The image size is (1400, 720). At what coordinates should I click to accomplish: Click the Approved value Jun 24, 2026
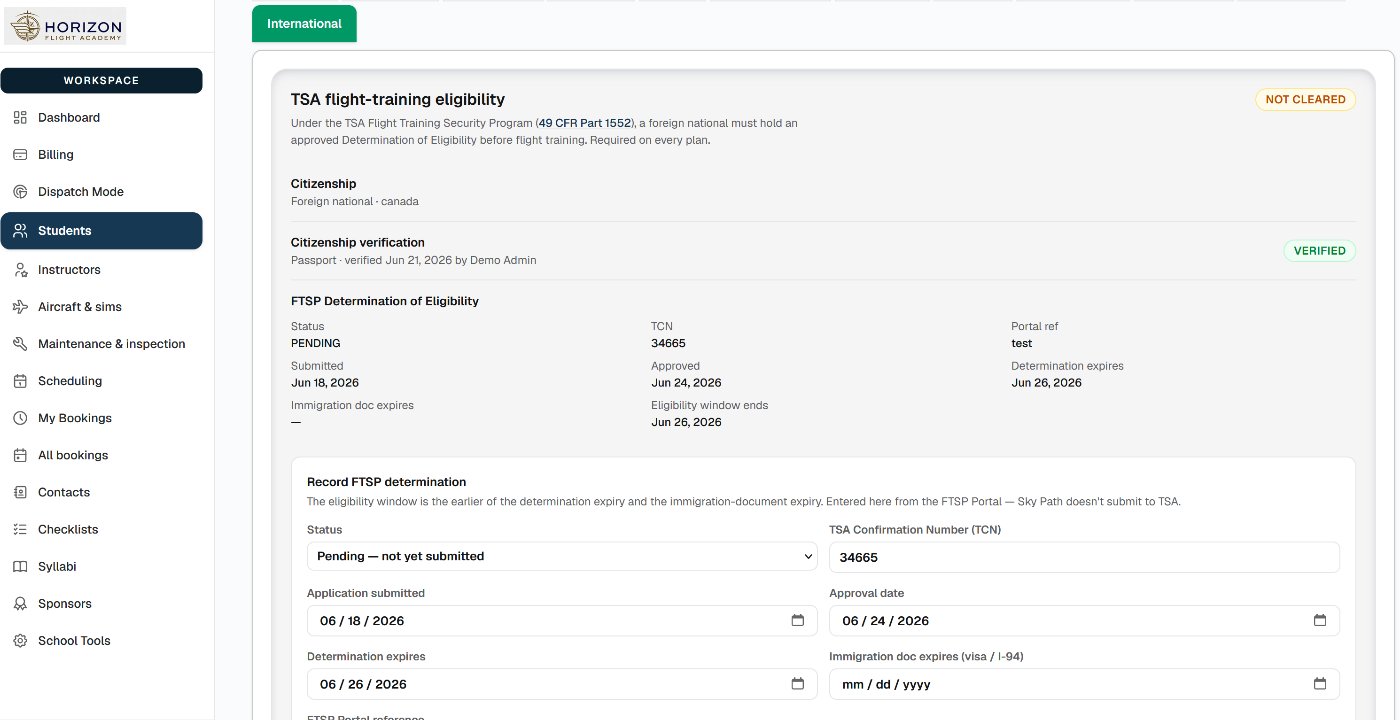686,383
